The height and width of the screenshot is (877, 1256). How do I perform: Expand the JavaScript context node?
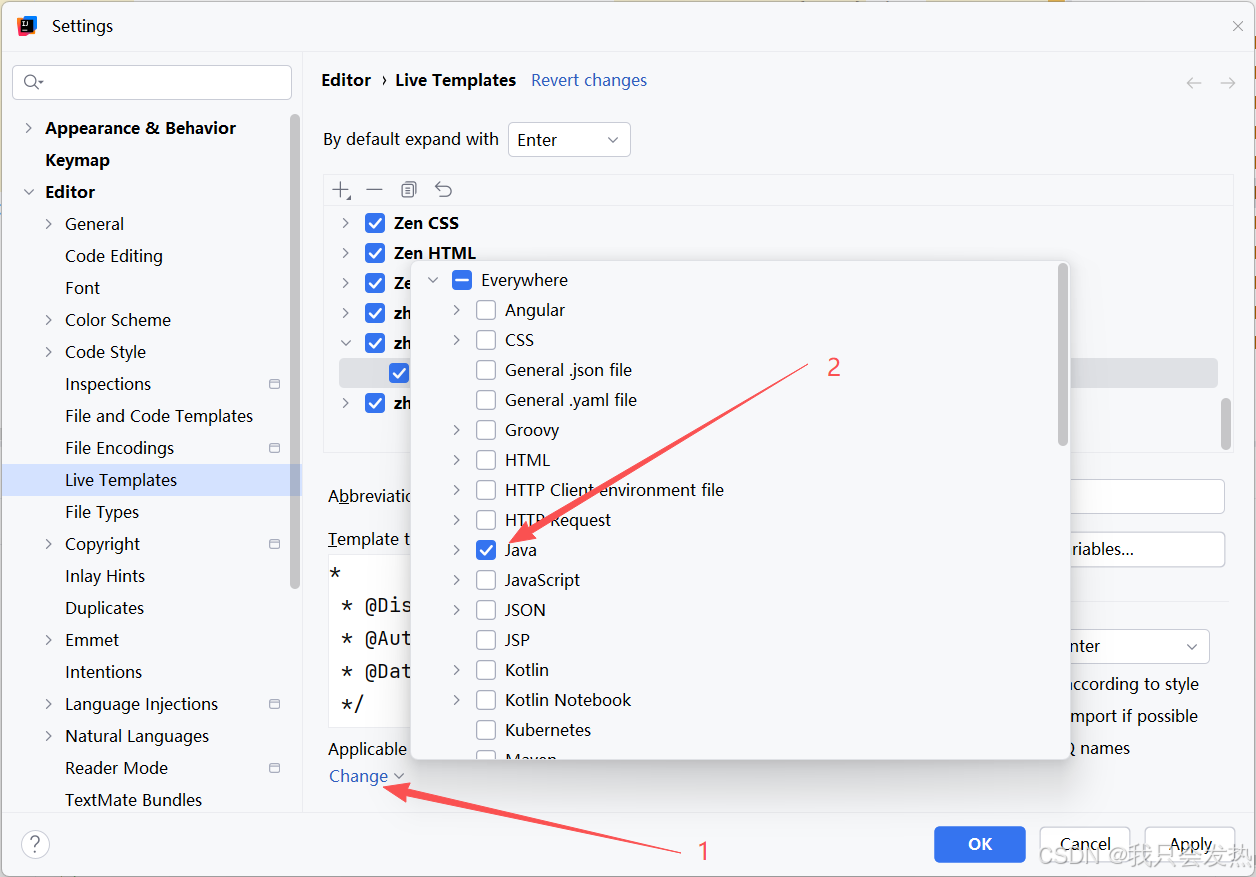pyautogui.click(x=457, y=580)
